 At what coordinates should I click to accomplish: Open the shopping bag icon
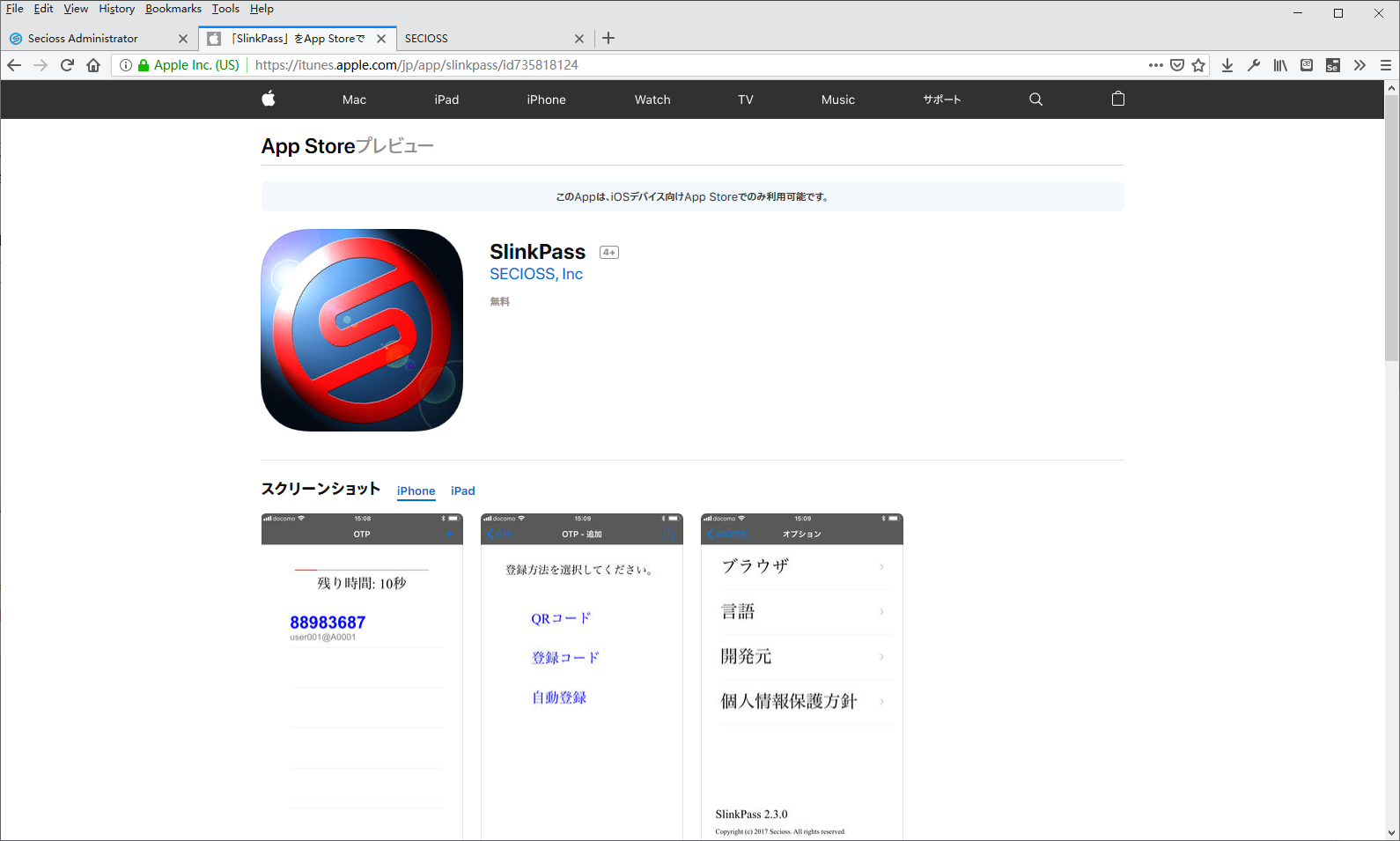[1117, 100]
